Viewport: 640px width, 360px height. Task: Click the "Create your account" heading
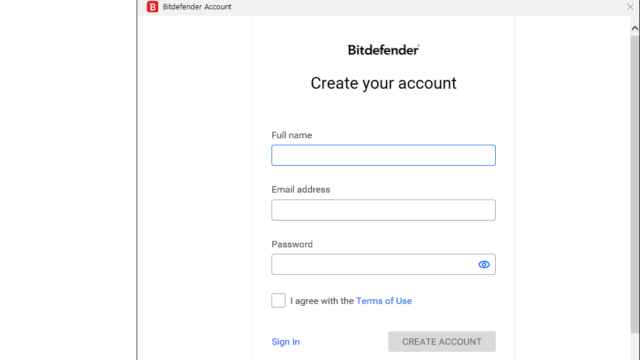(383, 84)
